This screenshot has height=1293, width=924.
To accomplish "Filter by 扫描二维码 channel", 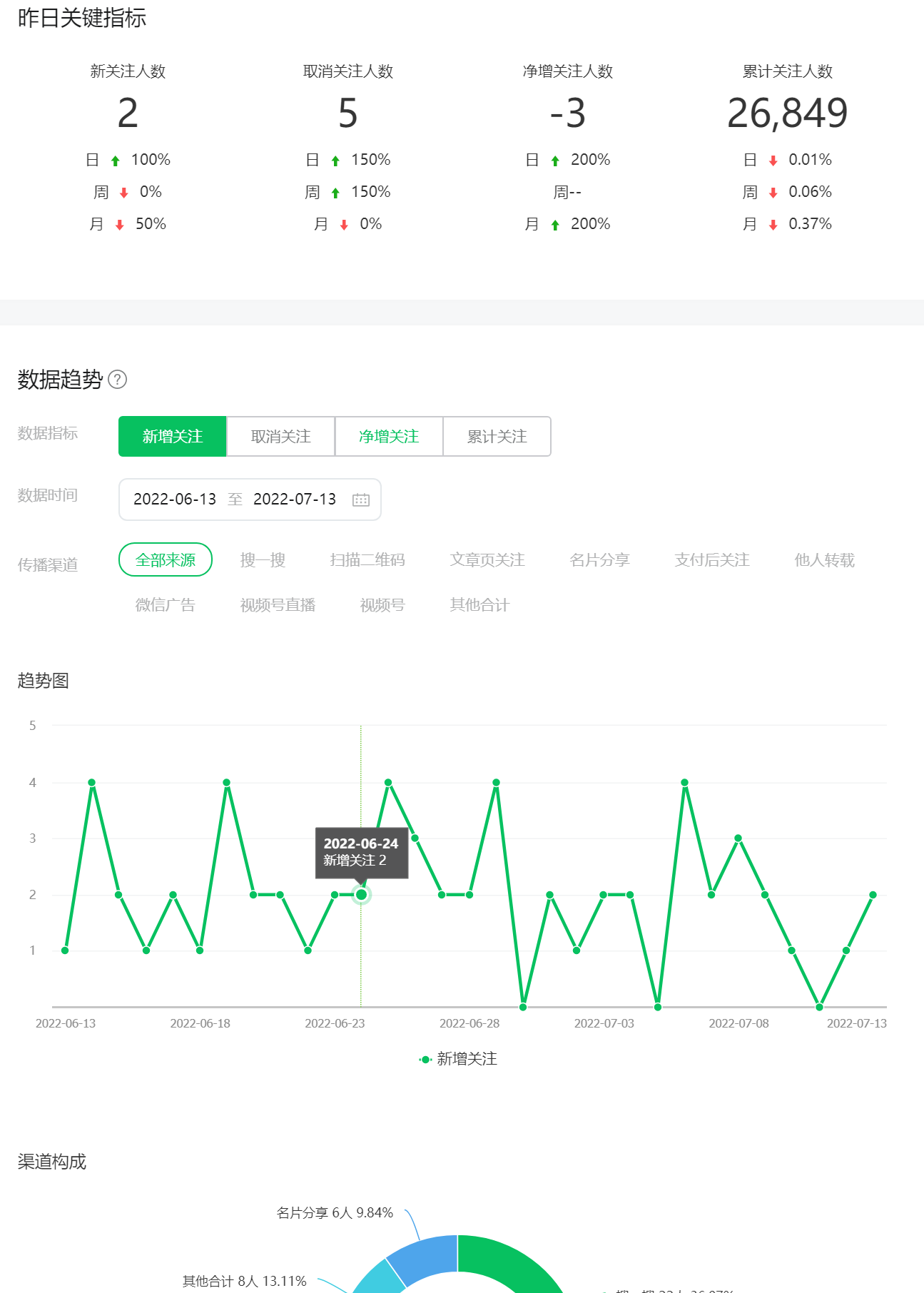I will (x=367, y=560).
